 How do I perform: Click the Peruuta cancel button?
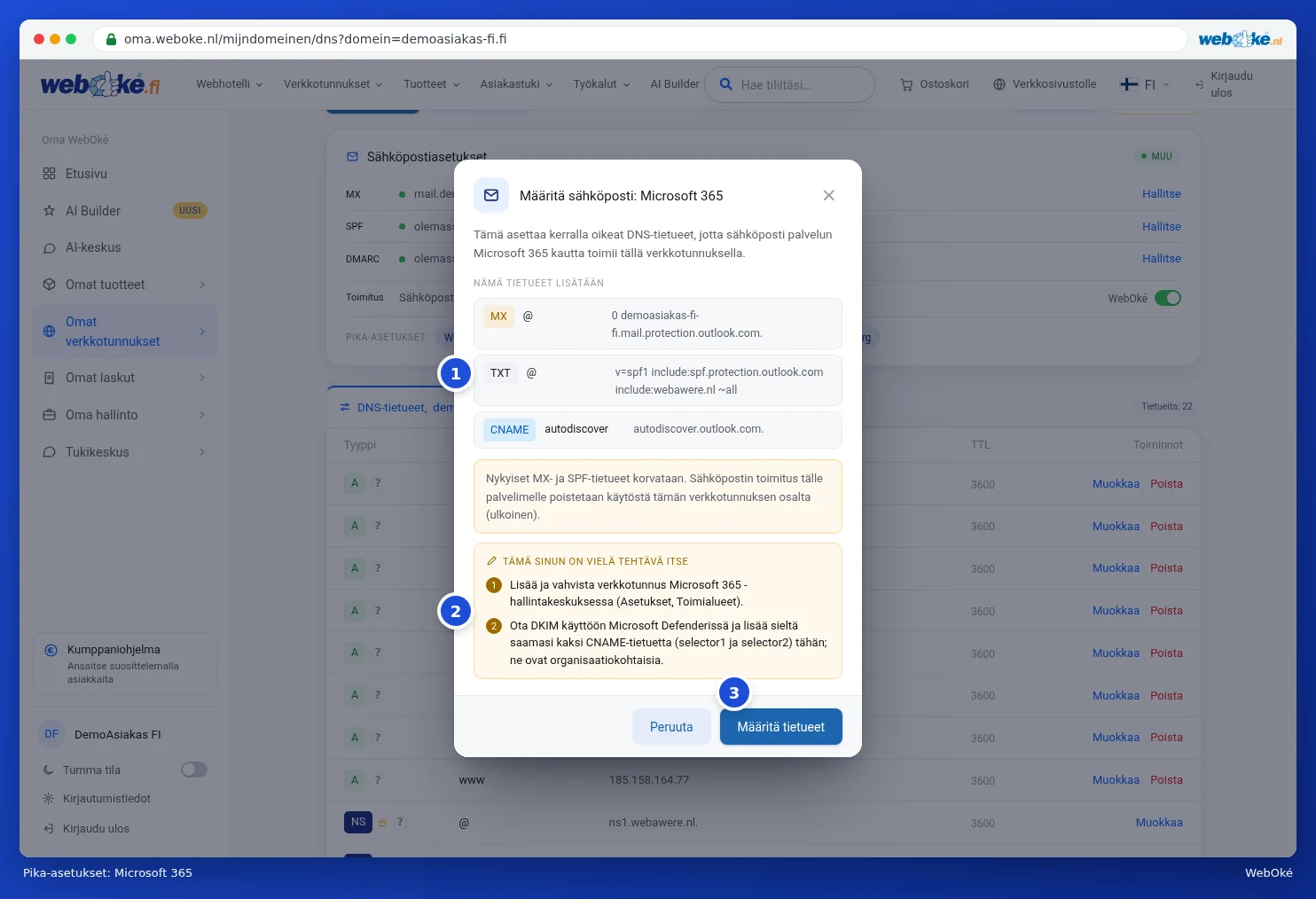[671, 727]
